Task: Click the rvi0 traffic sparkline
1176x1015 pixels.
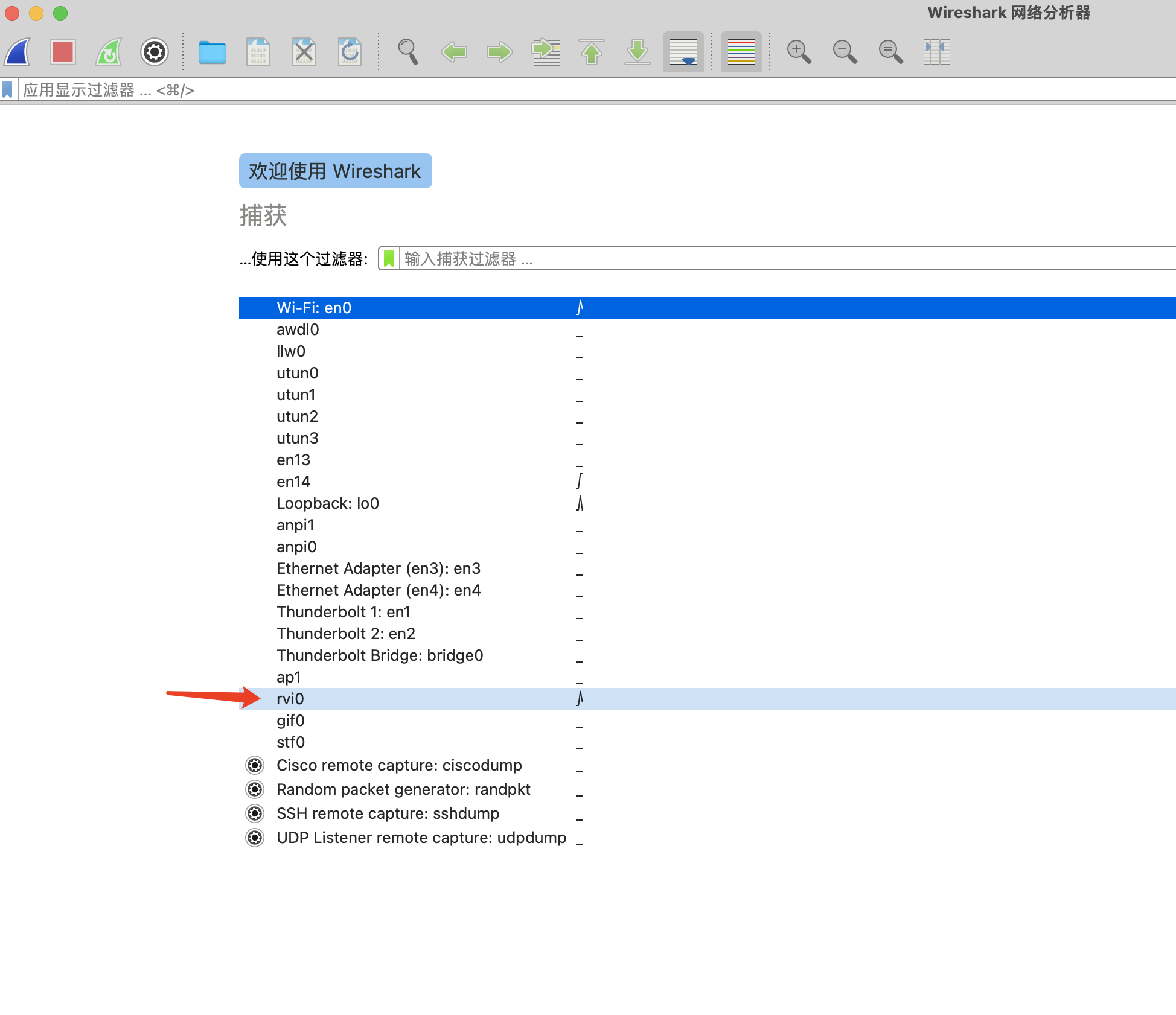Action: click(x=580, y=699)
